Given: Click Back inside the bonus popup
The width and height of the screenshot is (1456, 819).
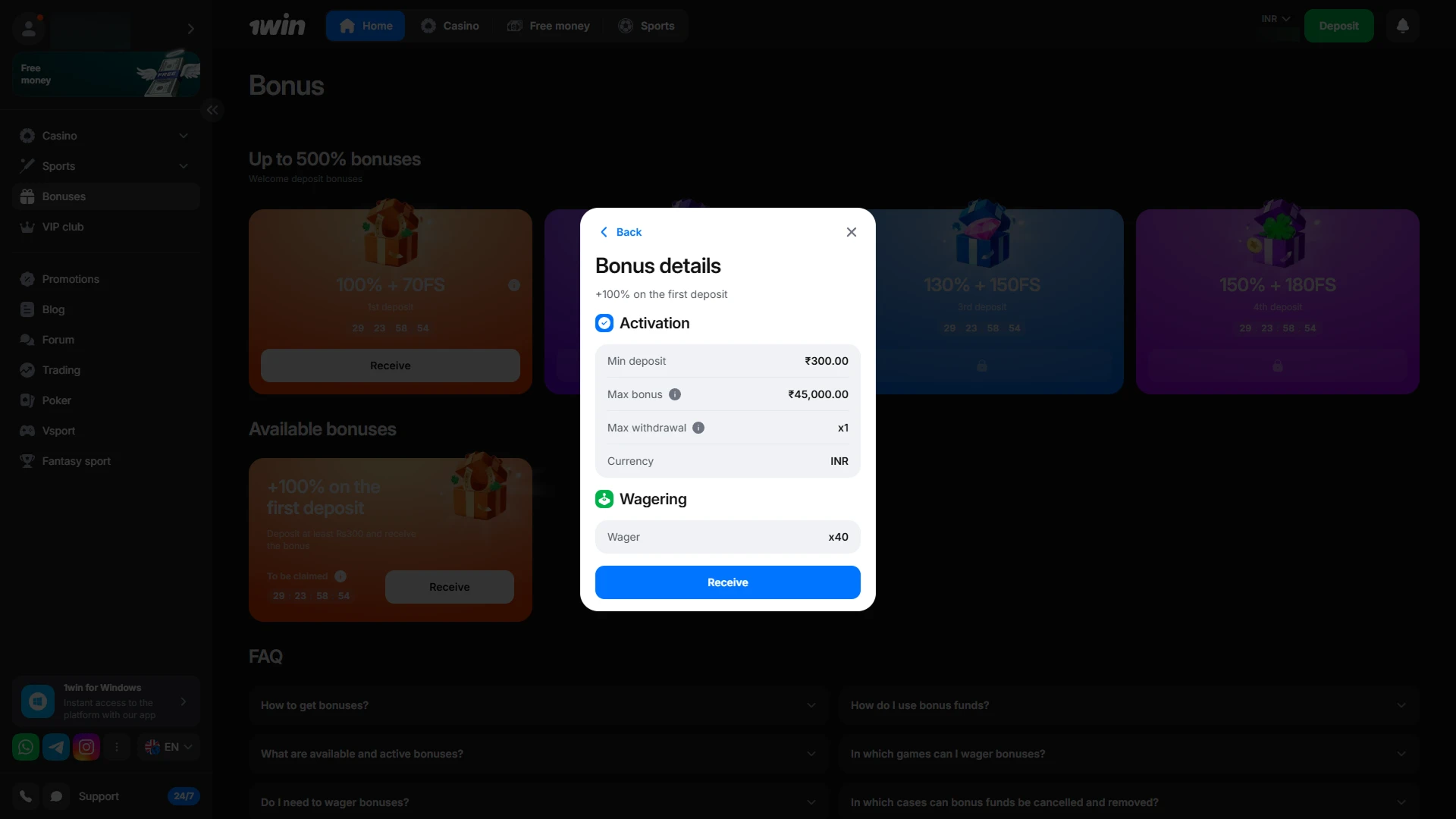Looking at the screenshot, I should click(620, 231).
